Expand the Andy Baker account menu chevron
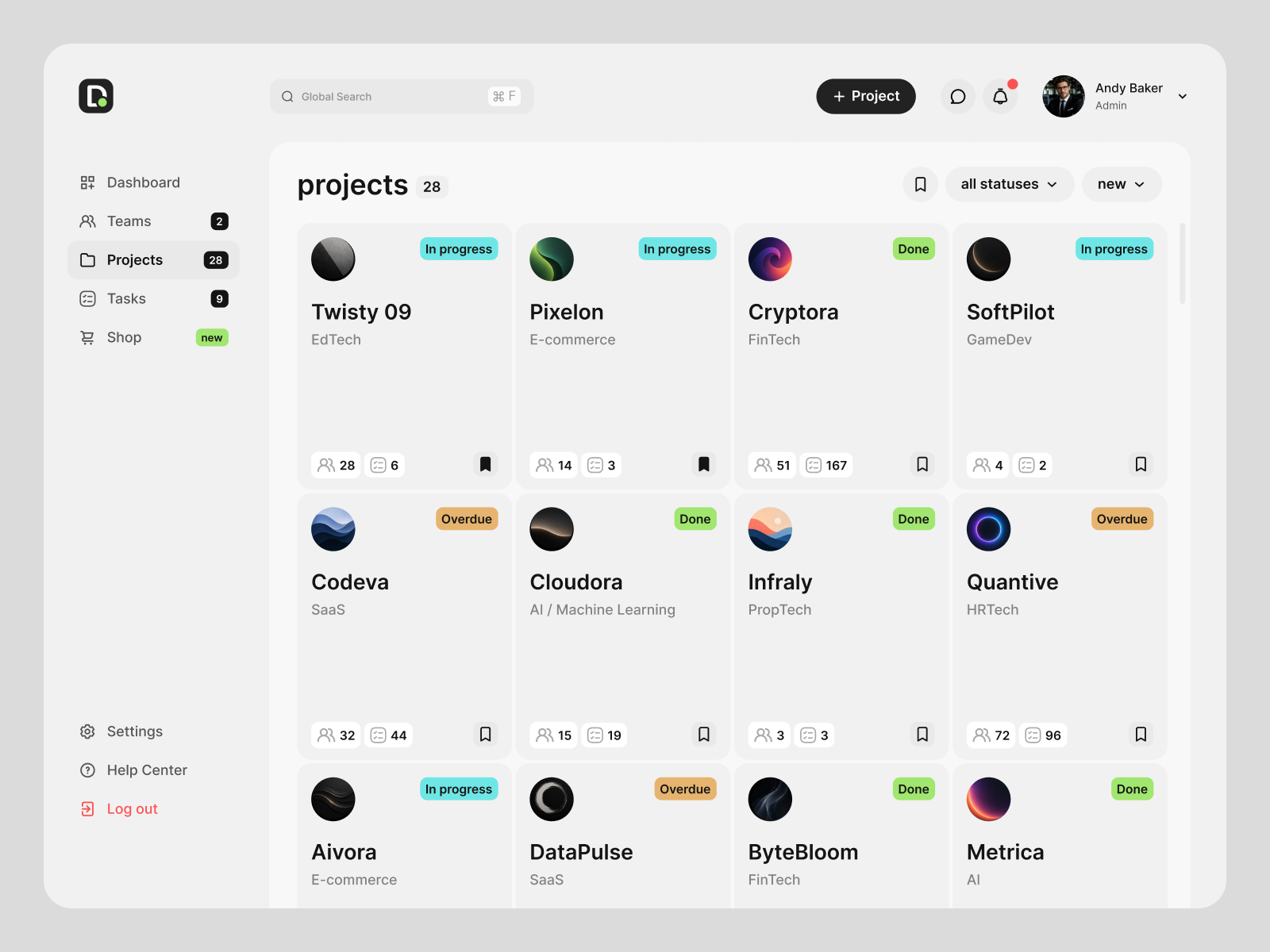The width and height of the screenshot is (1270, 952). click(x=1183, y=97)
